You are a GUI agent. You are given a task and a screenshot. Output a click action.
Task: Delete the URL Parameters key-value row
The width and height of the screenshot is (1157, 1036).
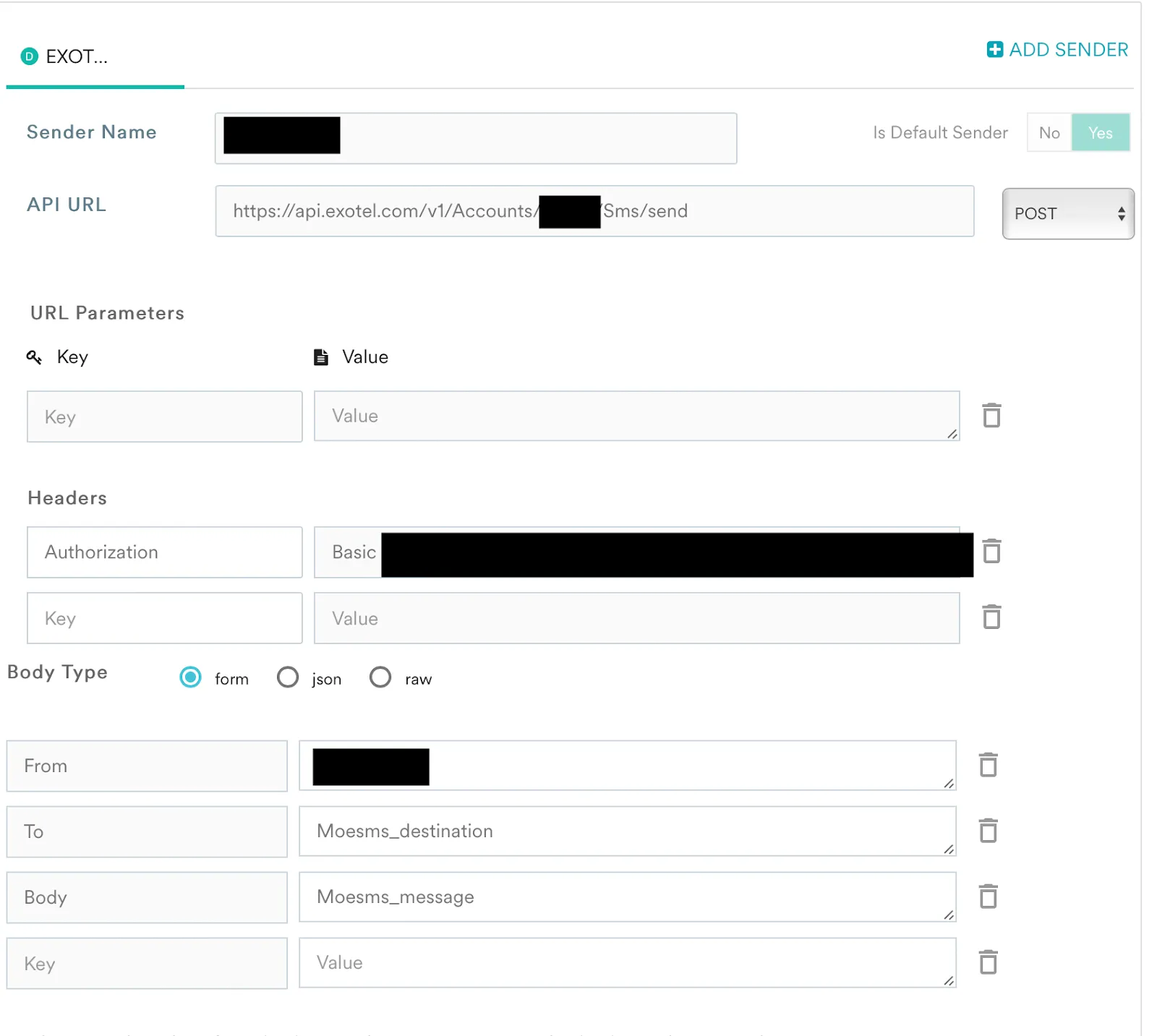point(991,416)
